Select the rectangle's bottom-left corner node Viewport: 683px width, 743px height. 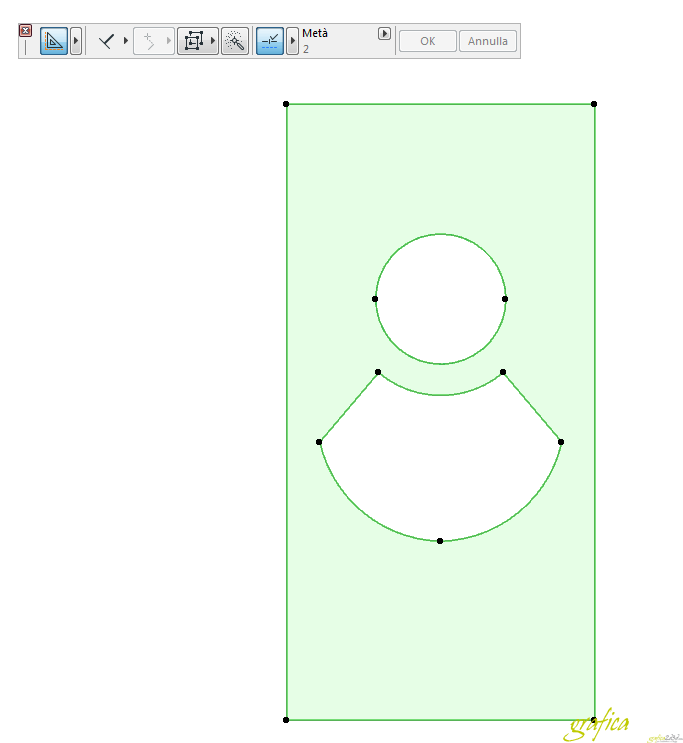click(286, 720)
